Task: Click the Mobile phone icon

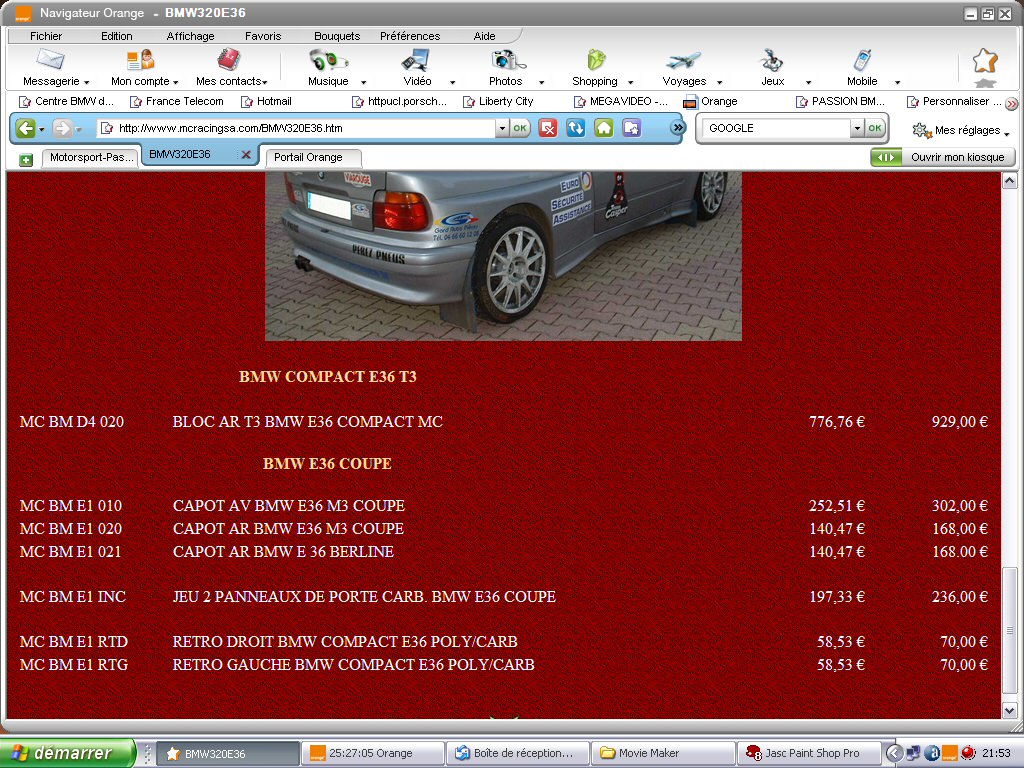Action: pyautogui.click(x=862, y=60)
